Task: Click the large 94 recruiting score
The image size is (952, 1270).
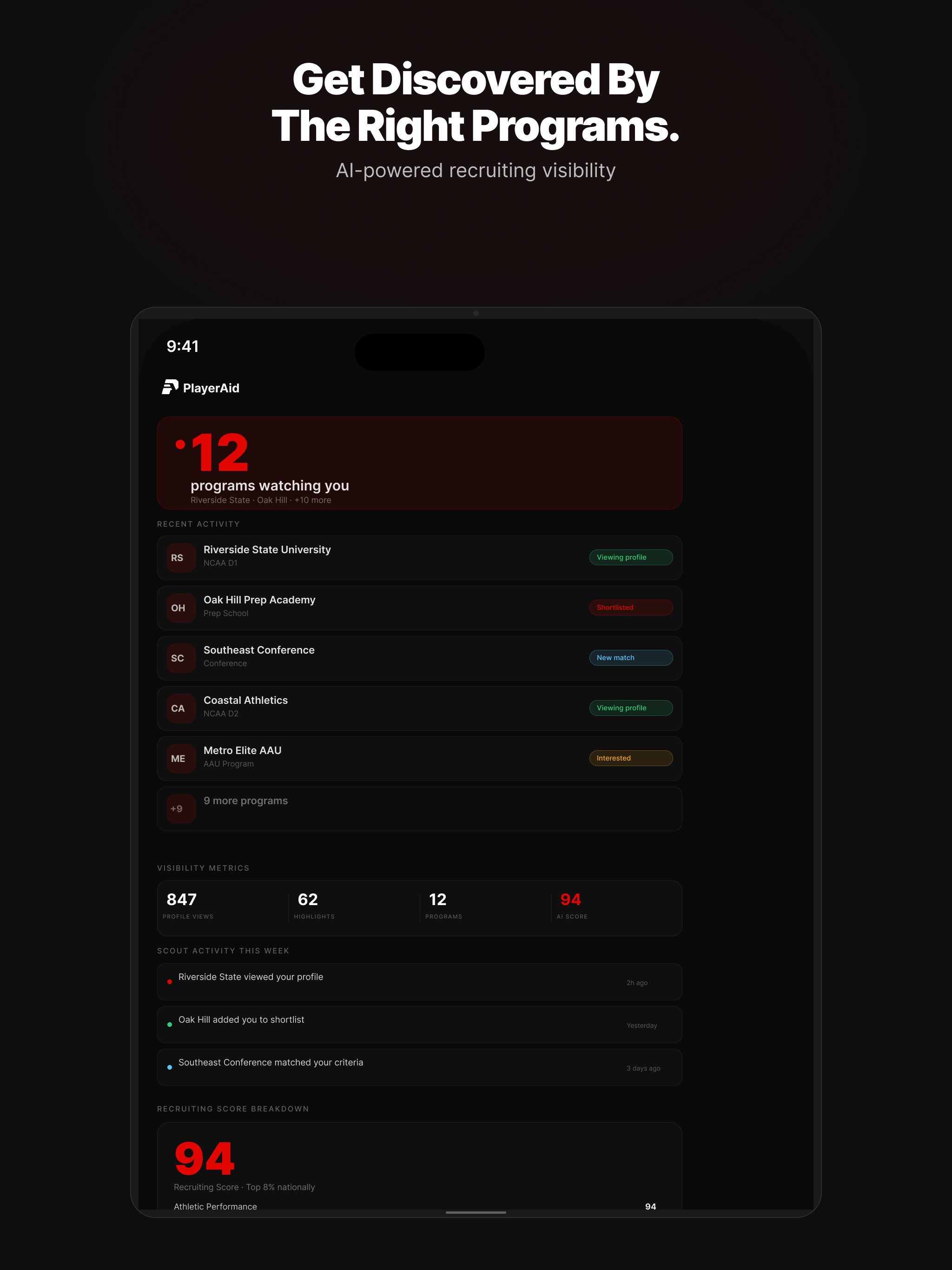Action: point(205,1158)
